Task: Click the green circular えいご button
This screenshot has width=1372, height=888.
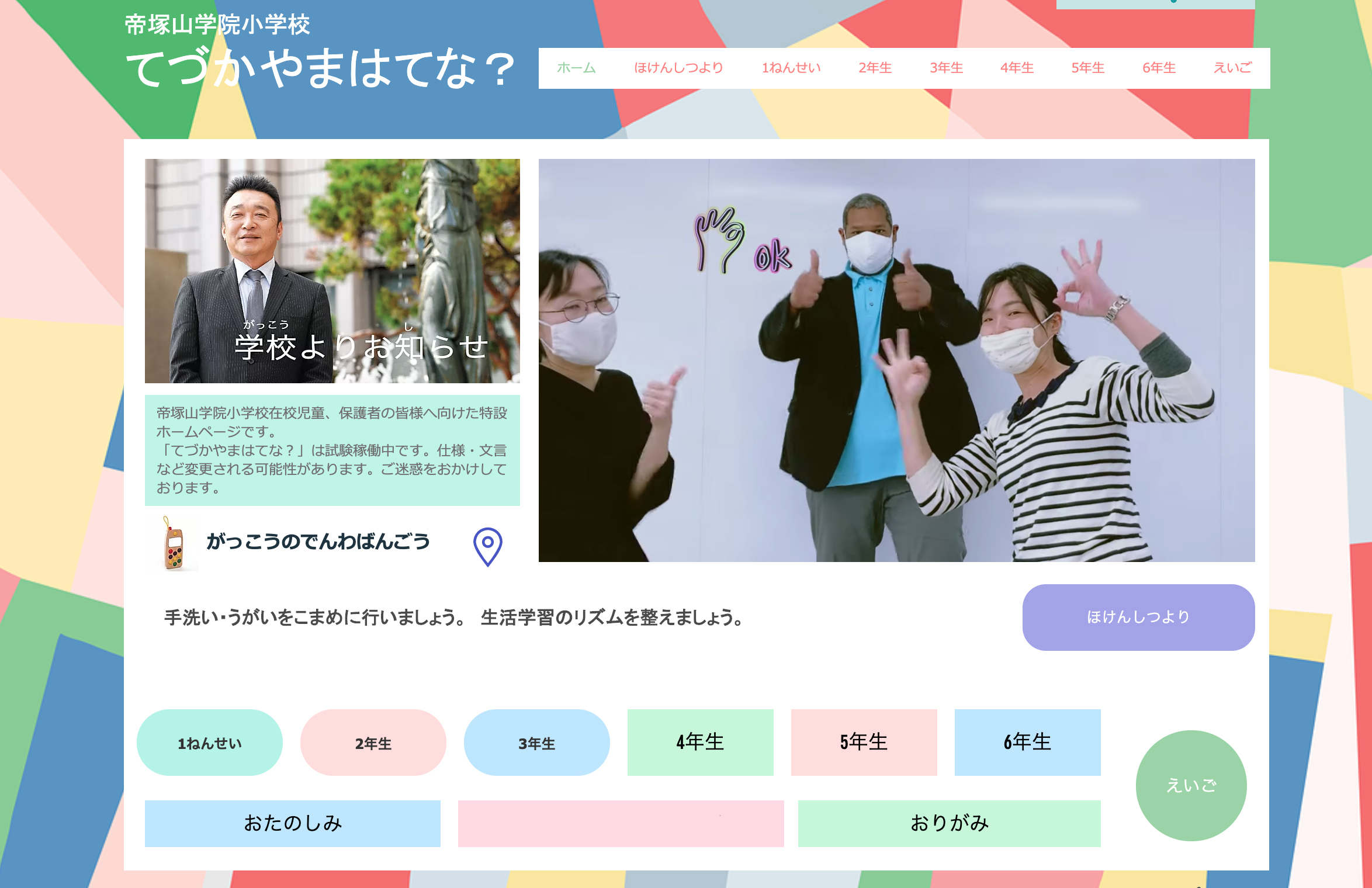Action: (1191, 786)
